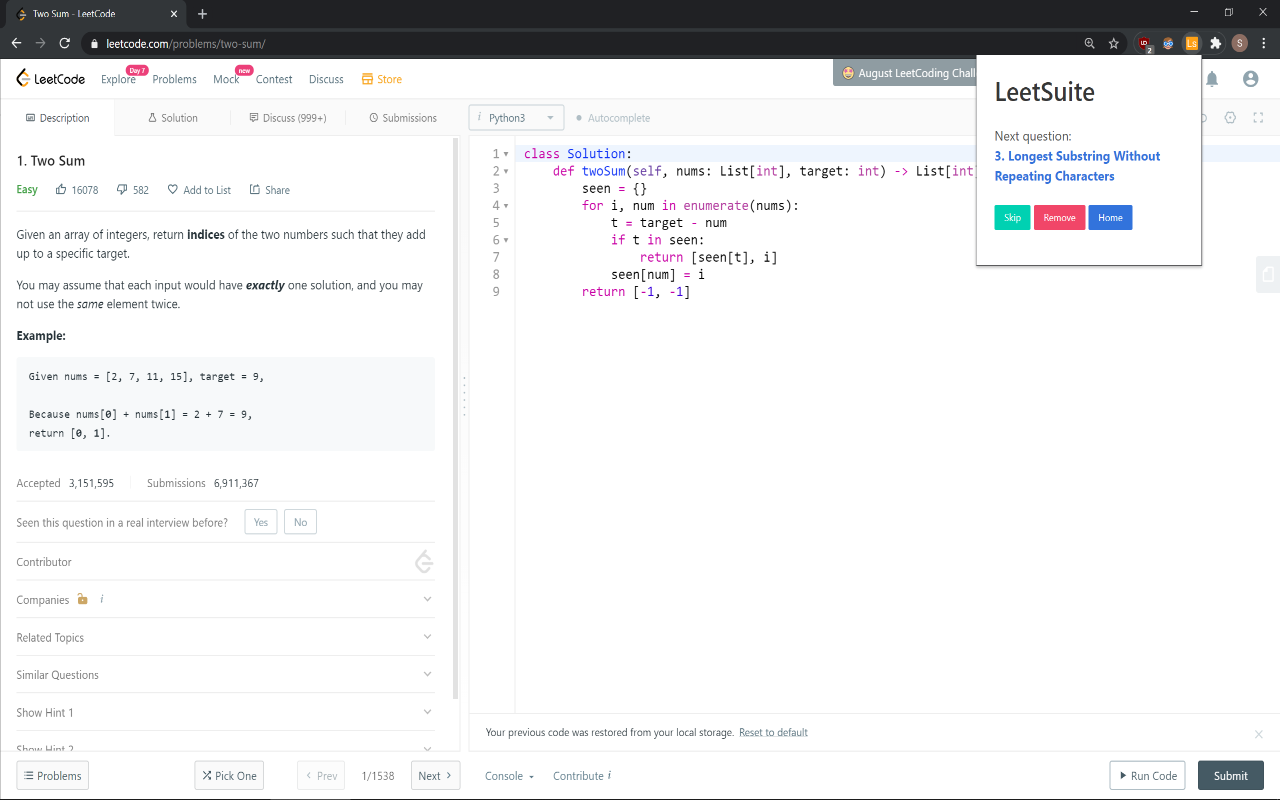Dismiss the local storage restored message
This screenshot has height=800, width=1280.
pyautogui.click(x=1258, y=734)
